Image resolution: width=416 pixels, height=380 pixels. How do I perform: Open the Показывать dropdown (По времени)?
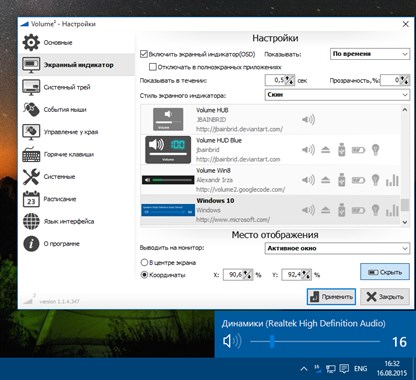(x=370, y=54)
